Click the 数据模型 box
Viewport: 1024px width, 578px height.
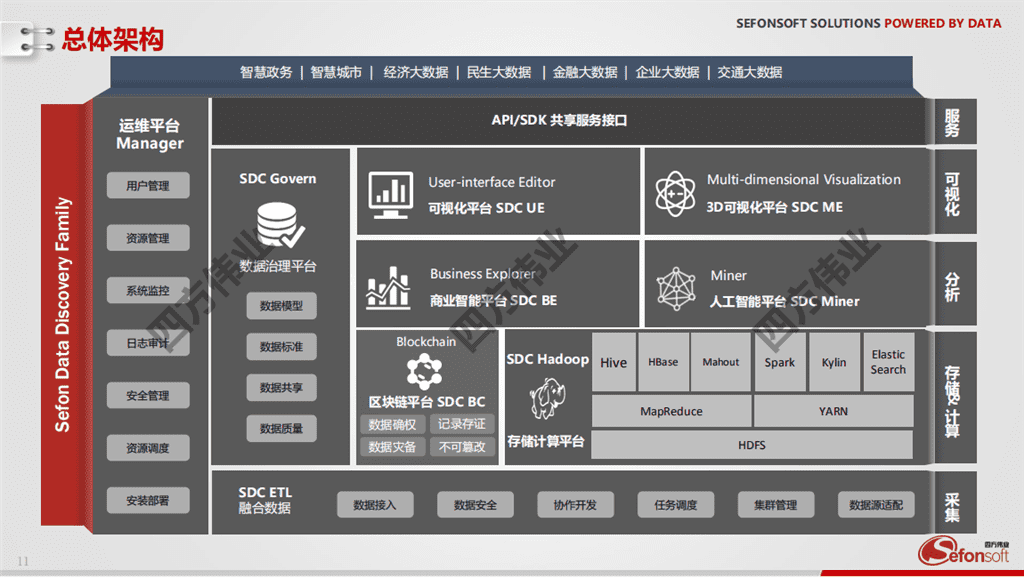tap(281, 306)
